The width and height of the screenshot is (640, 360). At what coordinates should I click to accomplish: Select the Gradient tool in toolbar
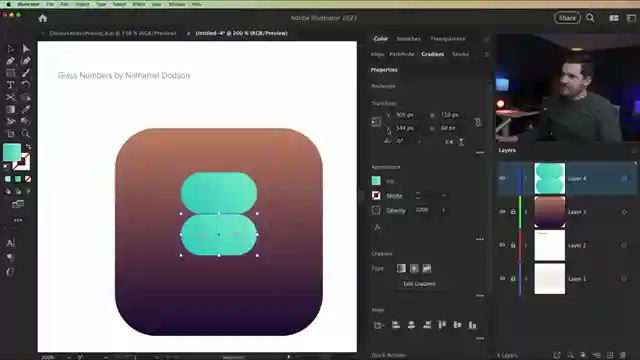[10, 109]
